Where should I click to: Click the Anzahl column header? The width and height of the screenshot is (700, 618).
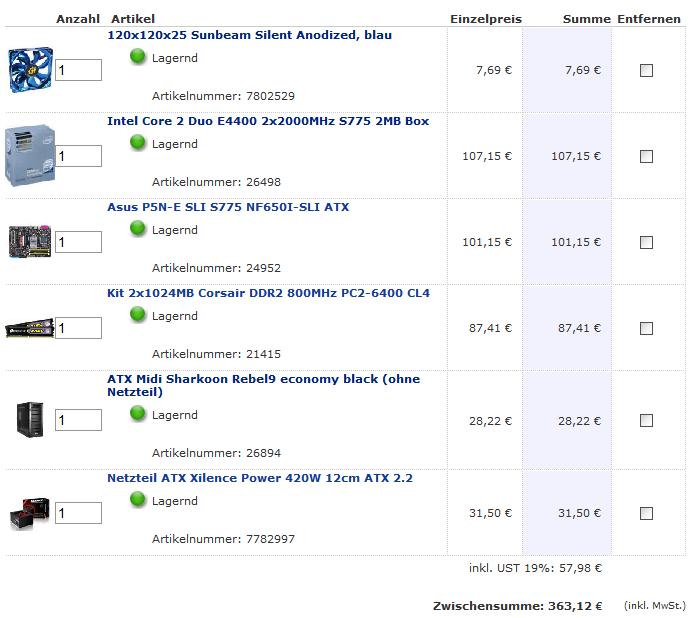point(78,19)
